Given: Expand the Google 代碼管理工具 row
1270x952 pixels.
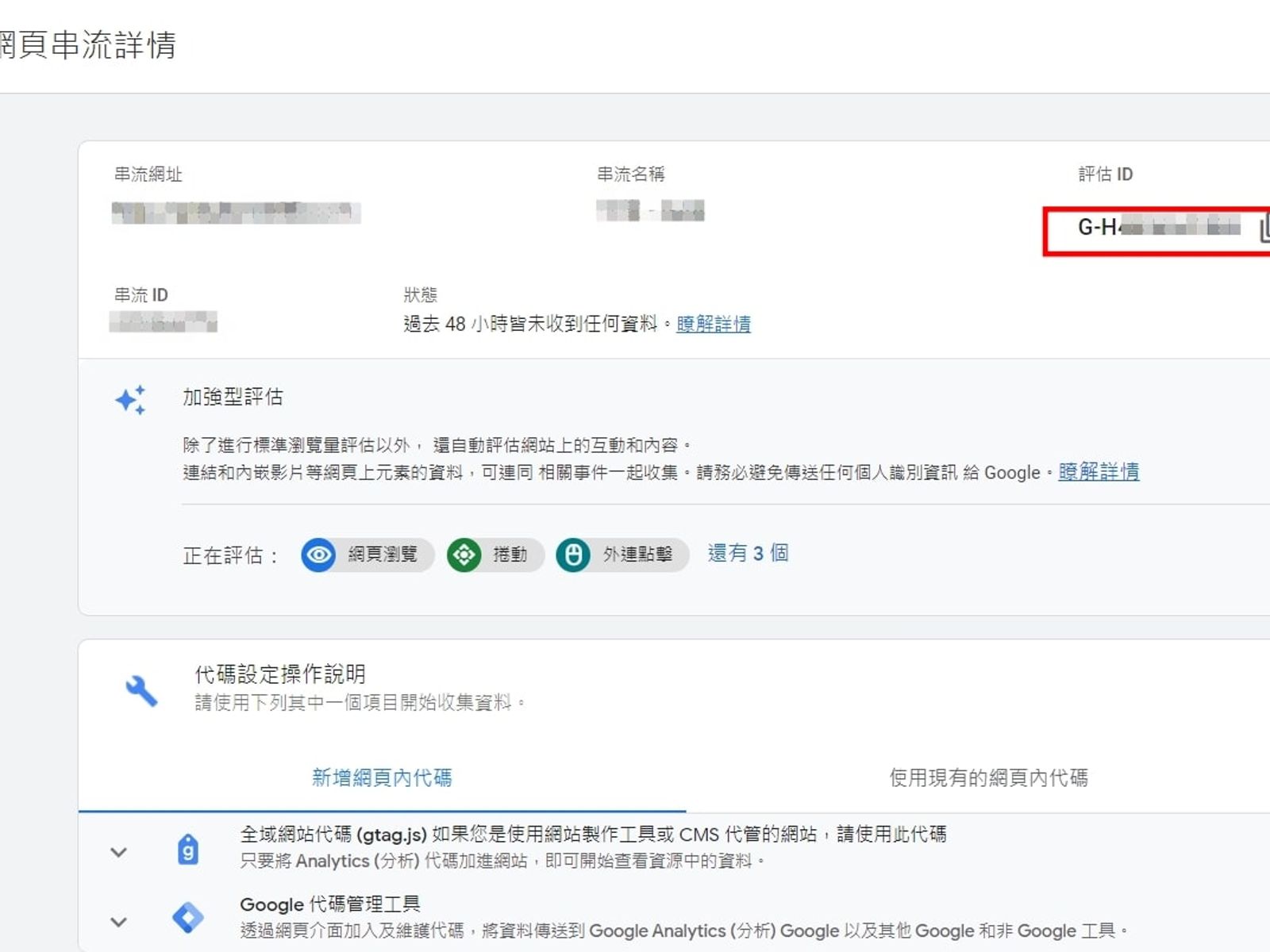Looking at the screenshot, I should tap(118, 922).
